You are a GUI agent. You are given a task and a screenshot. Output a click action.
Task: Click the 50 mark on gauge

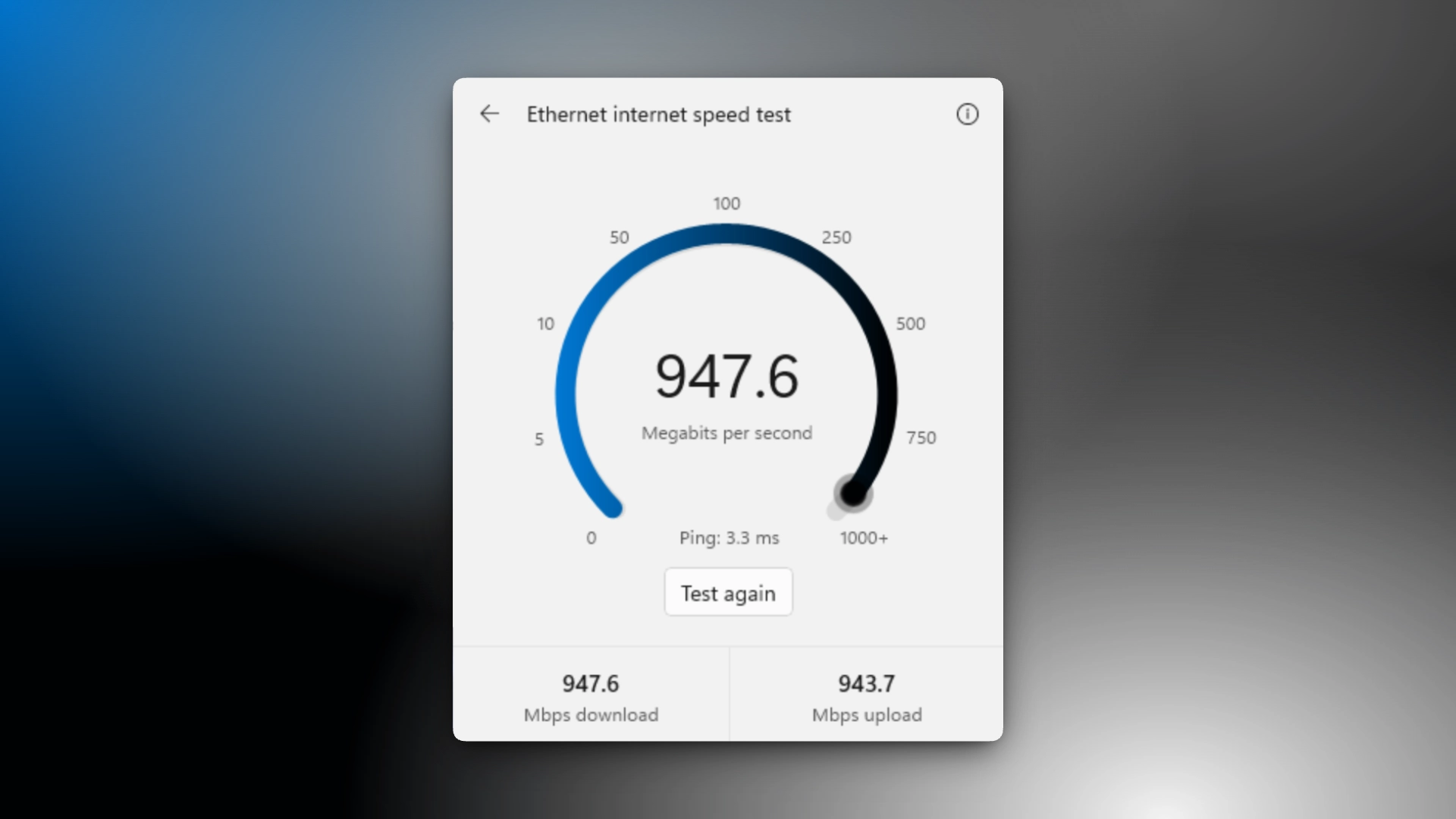click(x=619, y=237)
